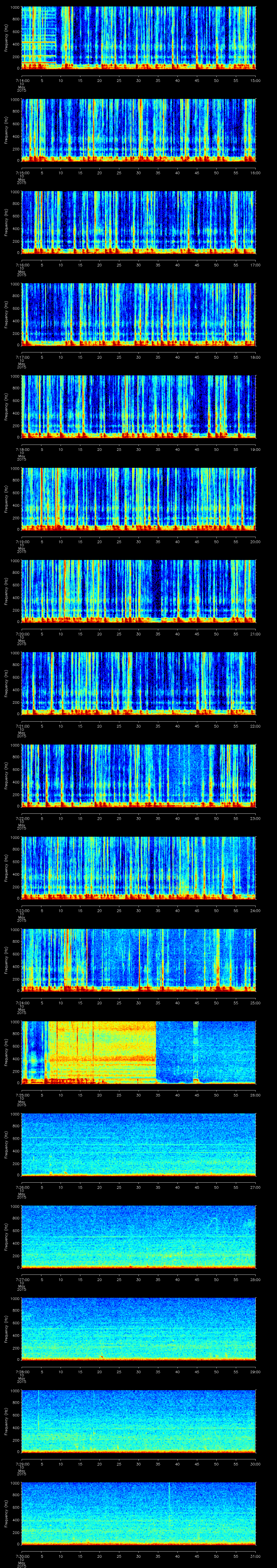This screenshot has height=1568, width=277.
Task: Click the 7:29:00 spectrogram plot
Action: point(138,1421)
